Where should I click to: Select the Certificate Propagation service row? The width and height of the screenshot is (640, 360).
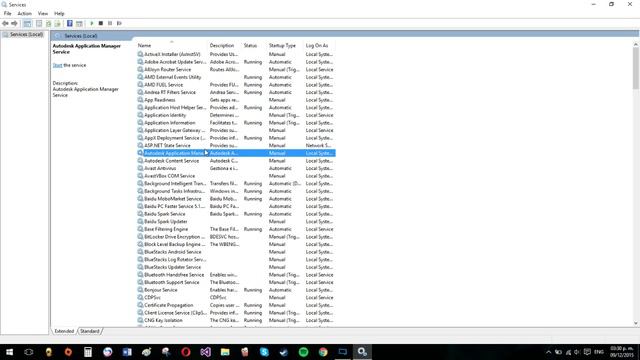point(236,305)
